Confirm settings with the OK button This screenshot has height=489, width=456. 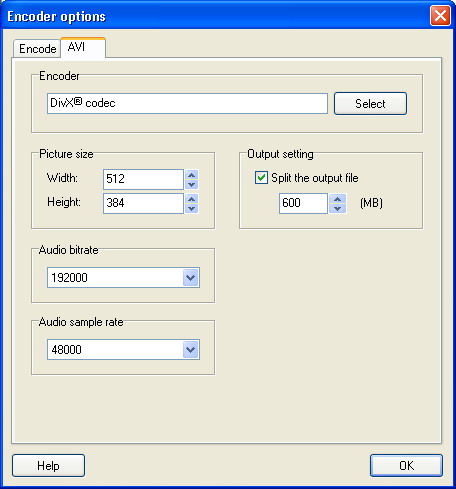point(406,465)
